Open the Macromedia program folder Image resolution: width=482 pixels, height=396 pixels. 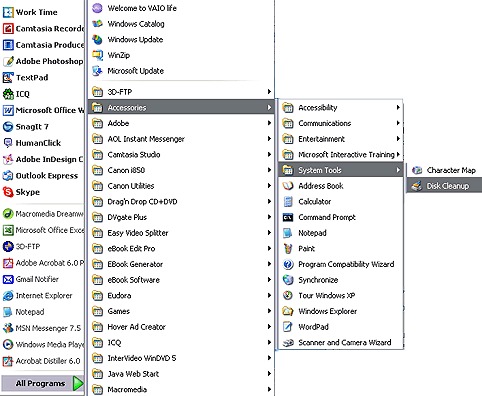tap(181, 389)
